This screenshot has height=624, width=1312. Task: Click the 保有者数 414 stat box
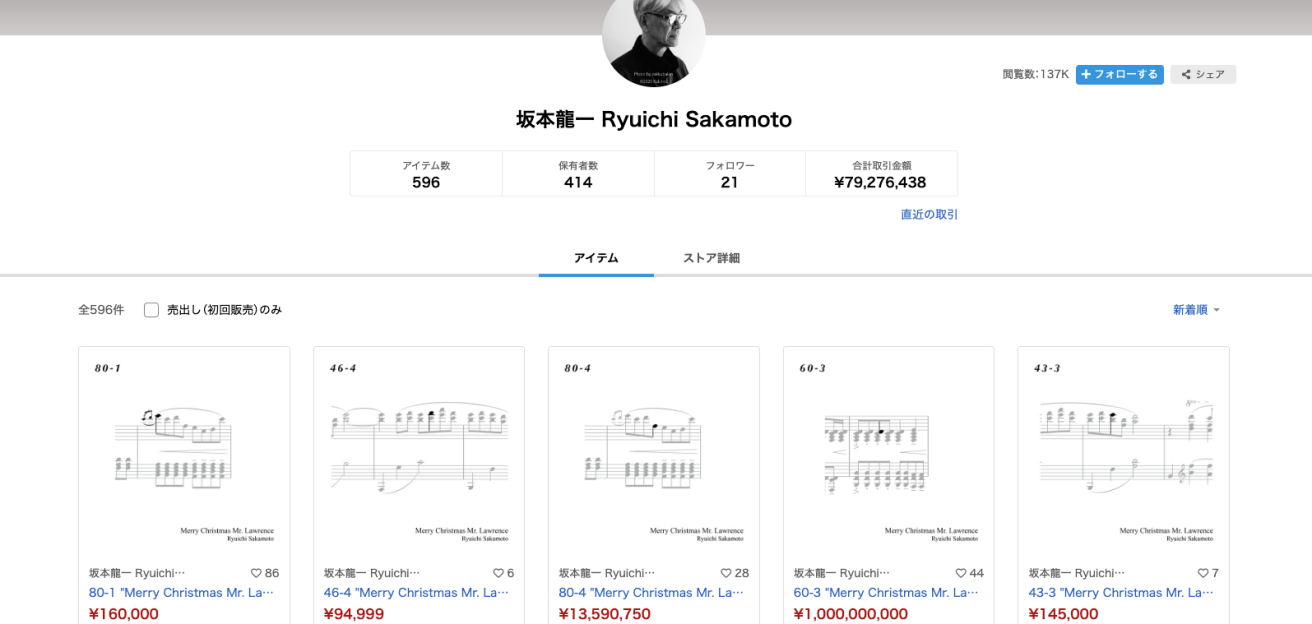[x=578, y=174]
